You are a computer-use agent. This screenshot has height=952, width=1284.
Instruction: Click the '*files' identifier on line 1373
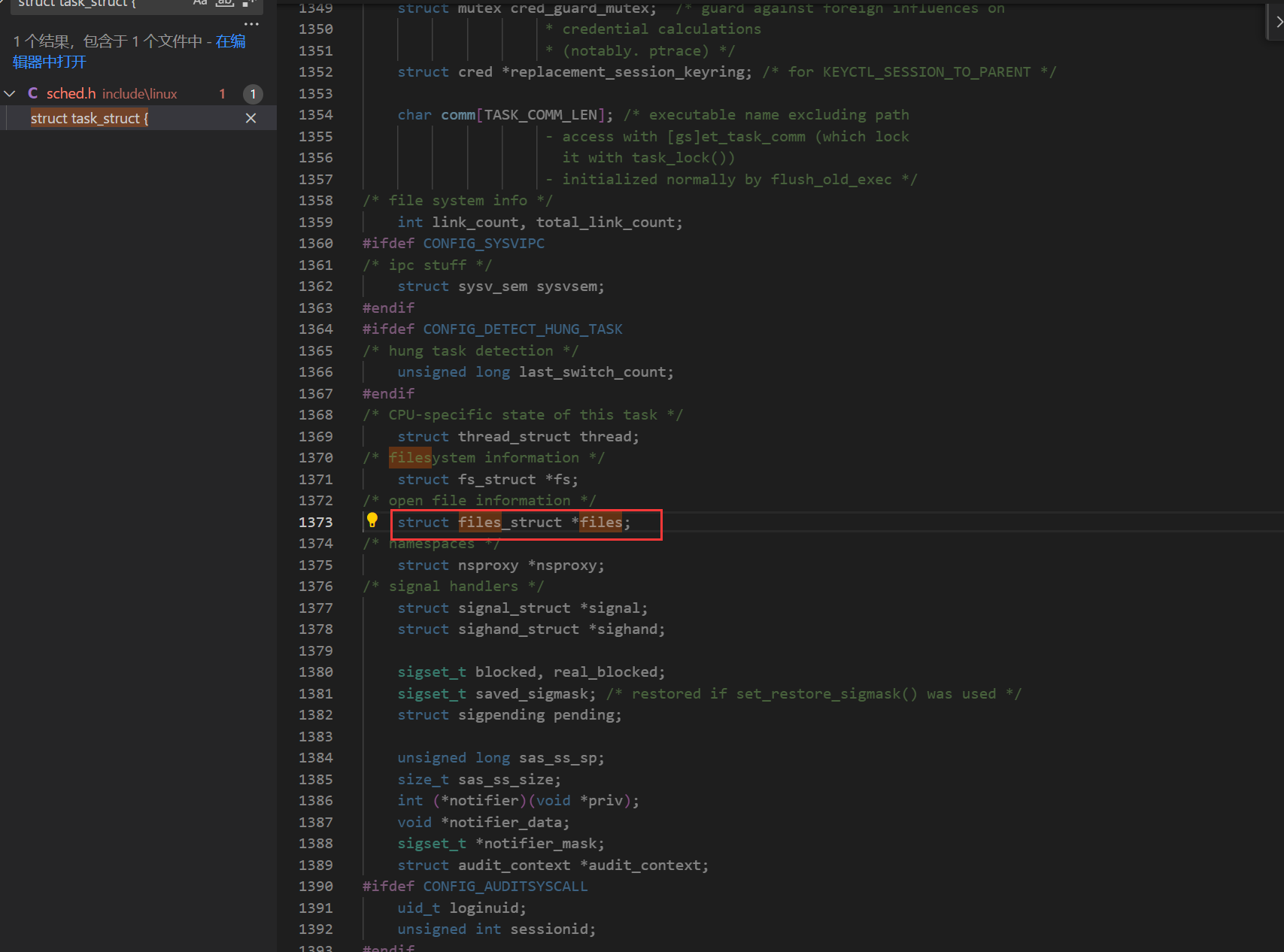point(596,522)
